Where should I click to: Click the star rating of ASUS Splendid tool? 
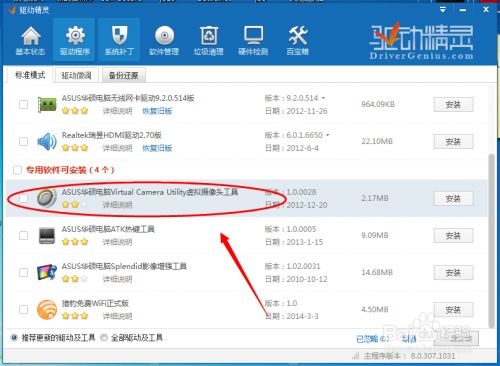pyautogui.click(x=75, y=278)
